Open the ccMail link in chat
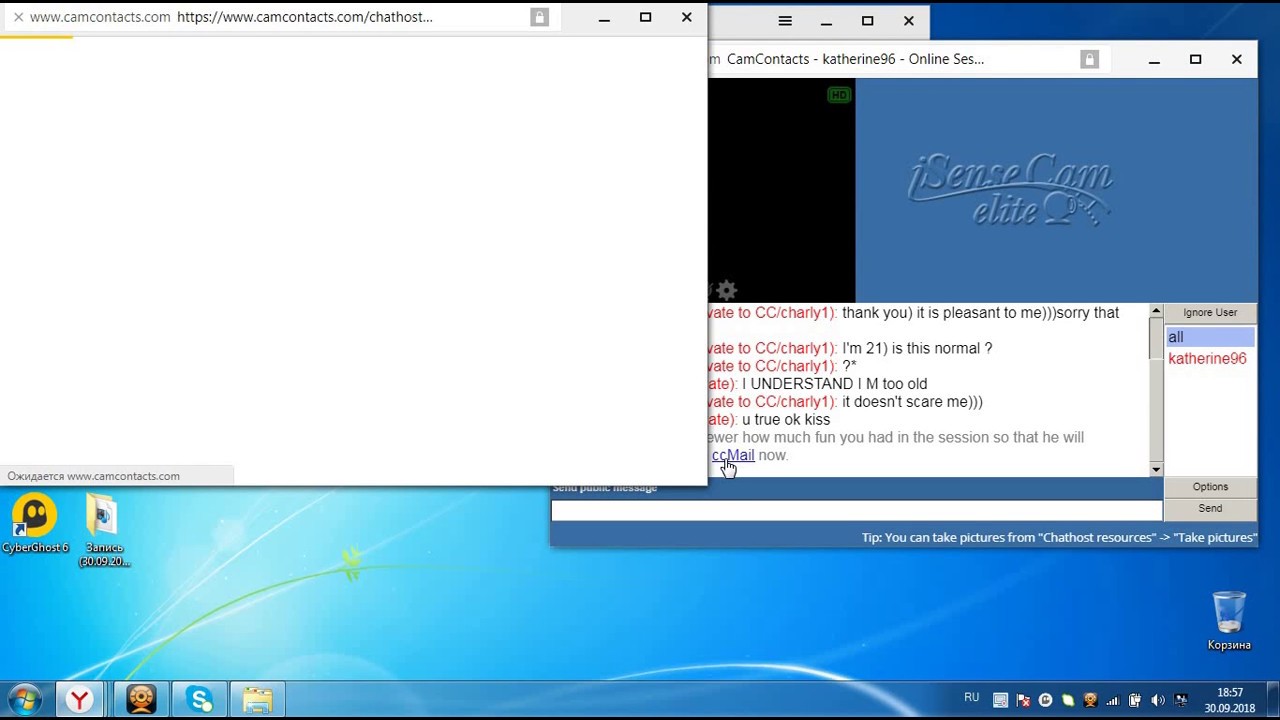Viewport: 1280px width, 720px height. [733, 455]
